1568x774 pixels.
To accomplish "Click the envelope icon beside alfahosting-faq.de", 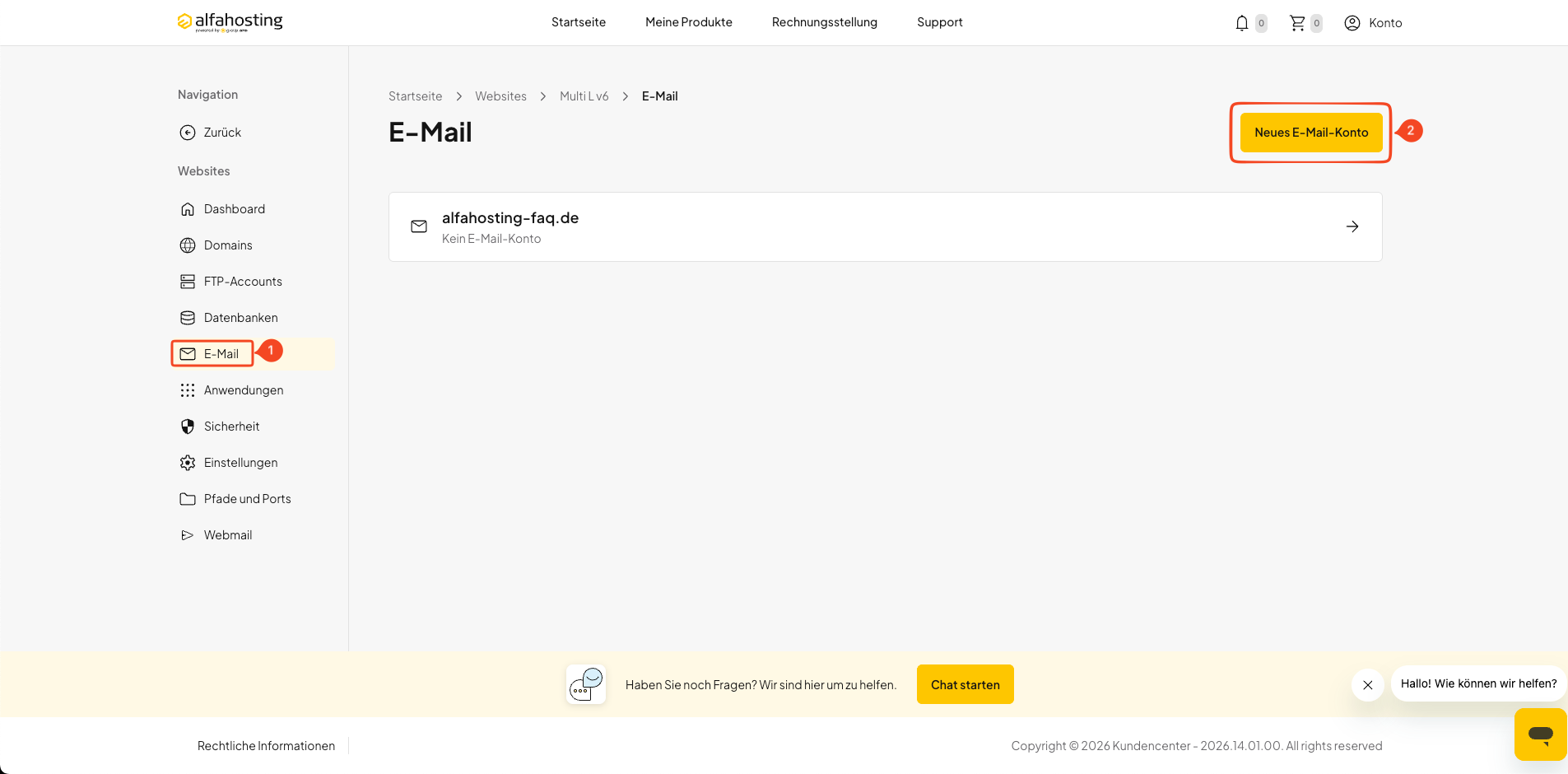I will (x=419, y=226).
